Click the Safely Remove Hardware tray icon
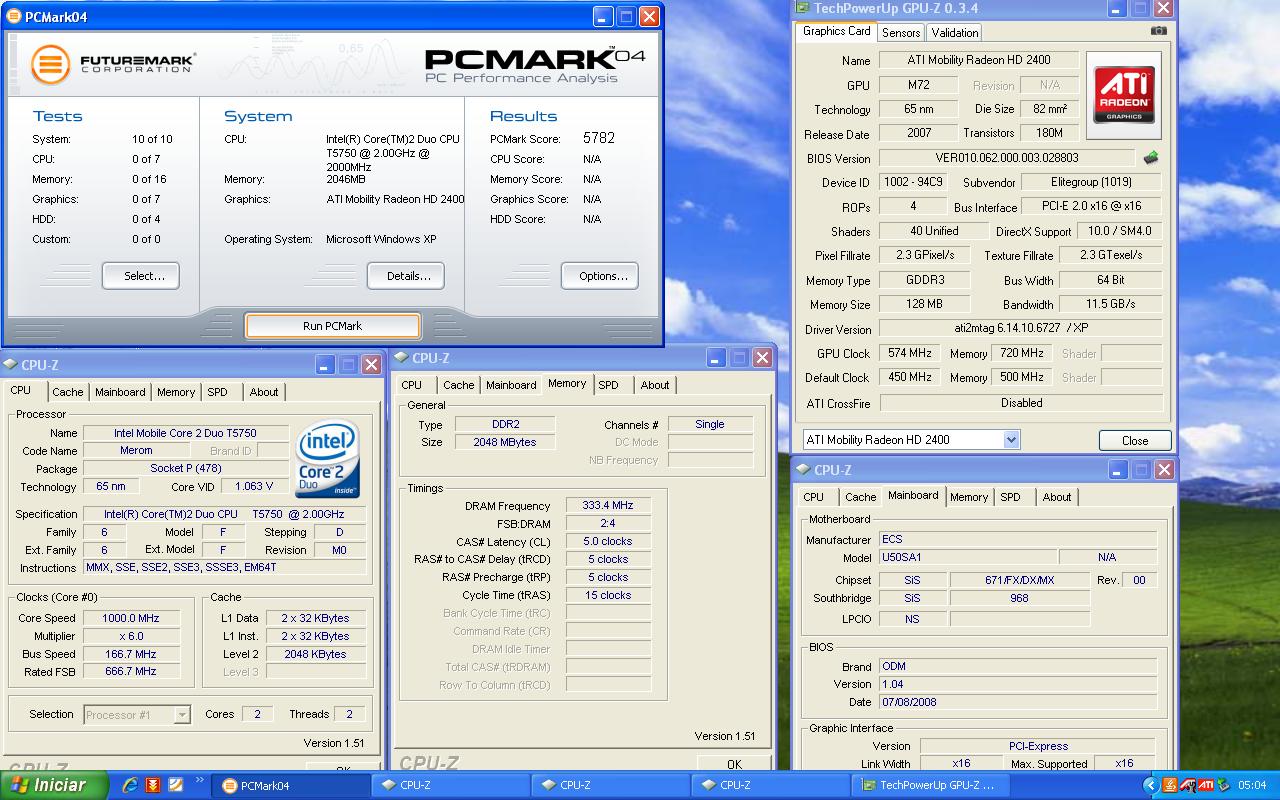This screenshot has width=1280, height=800. 1225,785
